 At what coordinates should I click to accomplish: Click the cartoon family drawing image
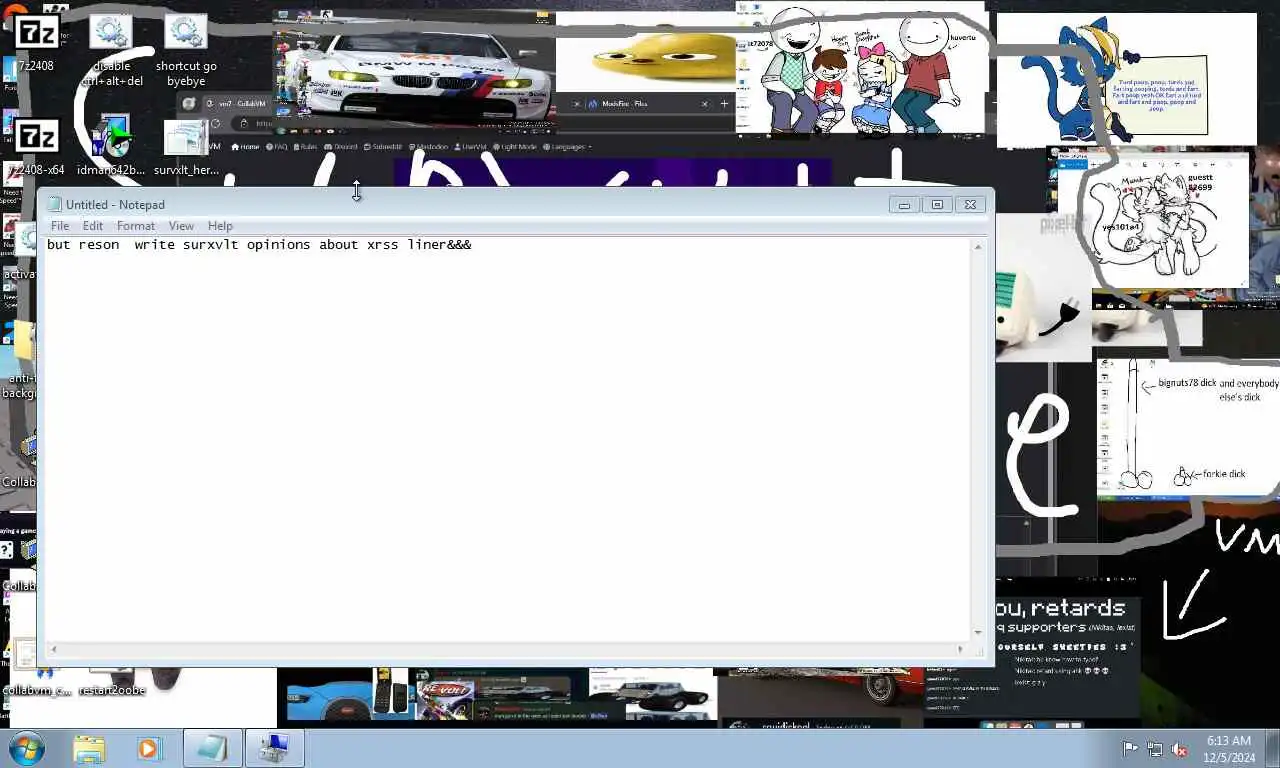[x=862, y=68]
